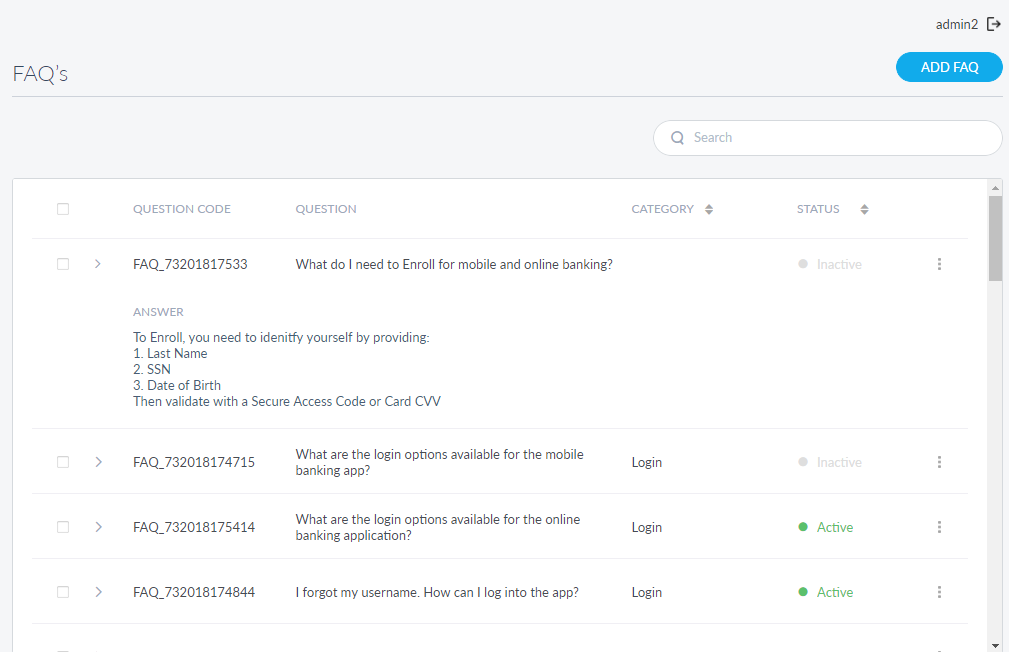Click into the Search input field
The width and height of the screenshot is (1009, 652).
point(840,138)
